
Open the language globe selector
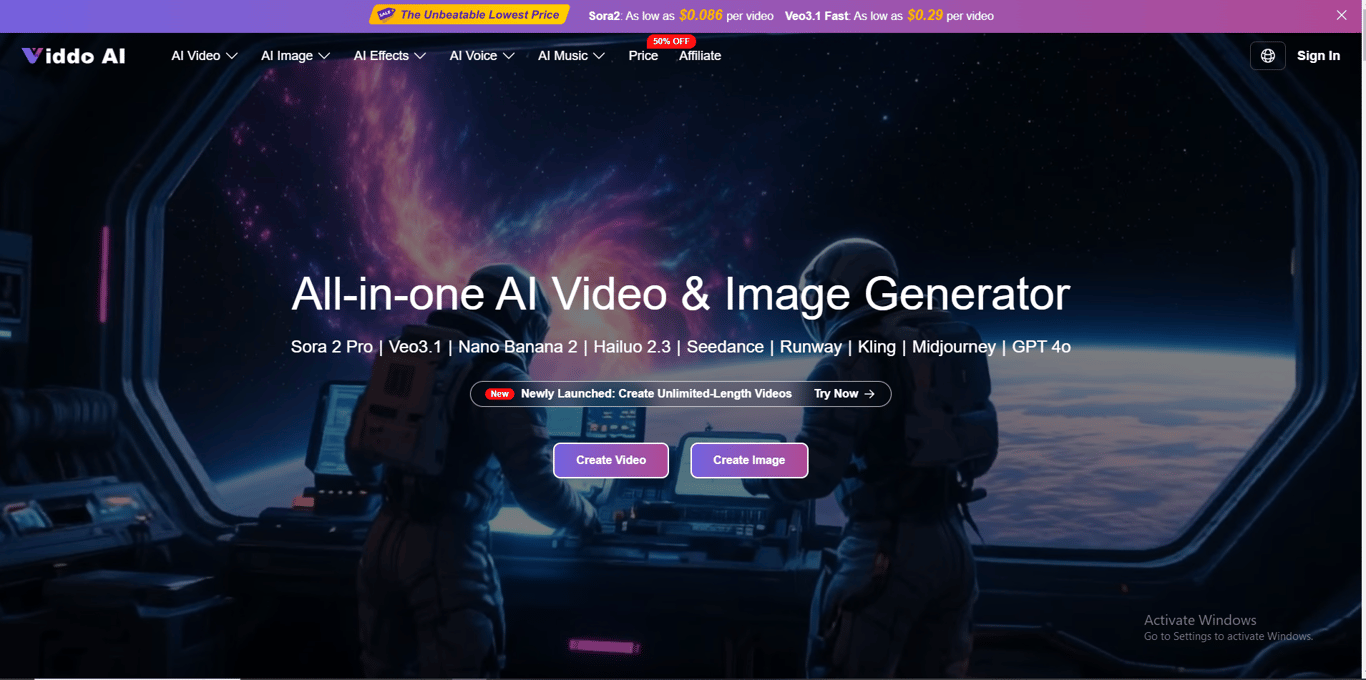pyautogui.click(x=1267, y=56)
